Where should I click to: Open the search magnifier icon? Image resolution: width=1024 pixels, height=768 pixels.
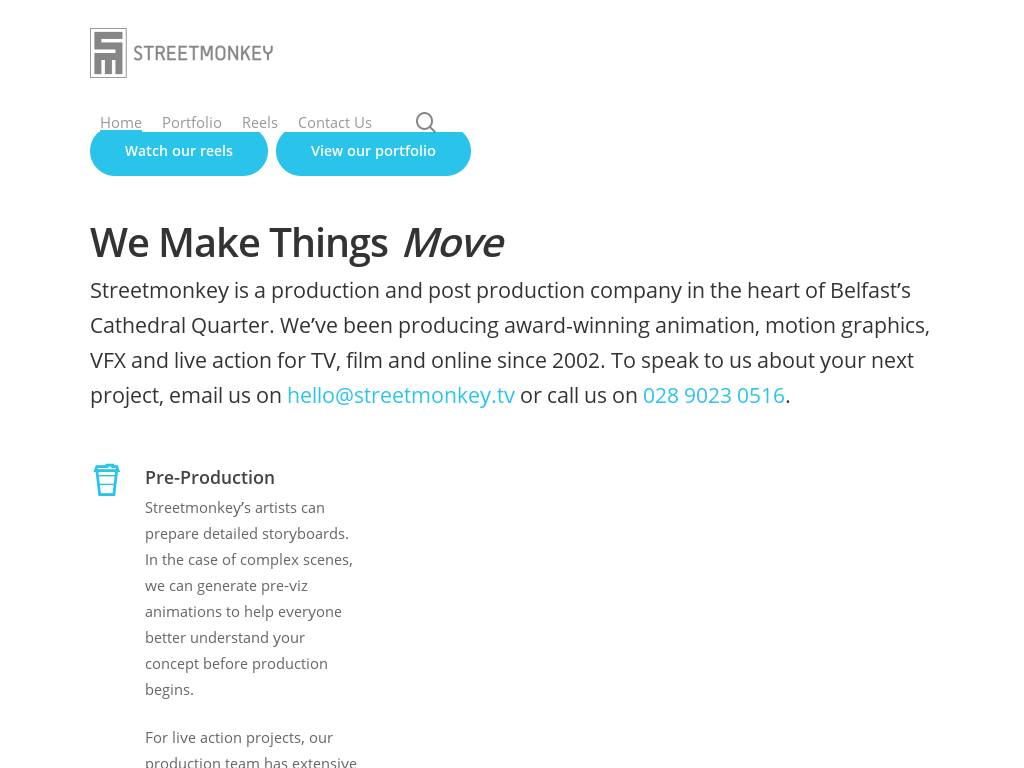tap(425, 122)
